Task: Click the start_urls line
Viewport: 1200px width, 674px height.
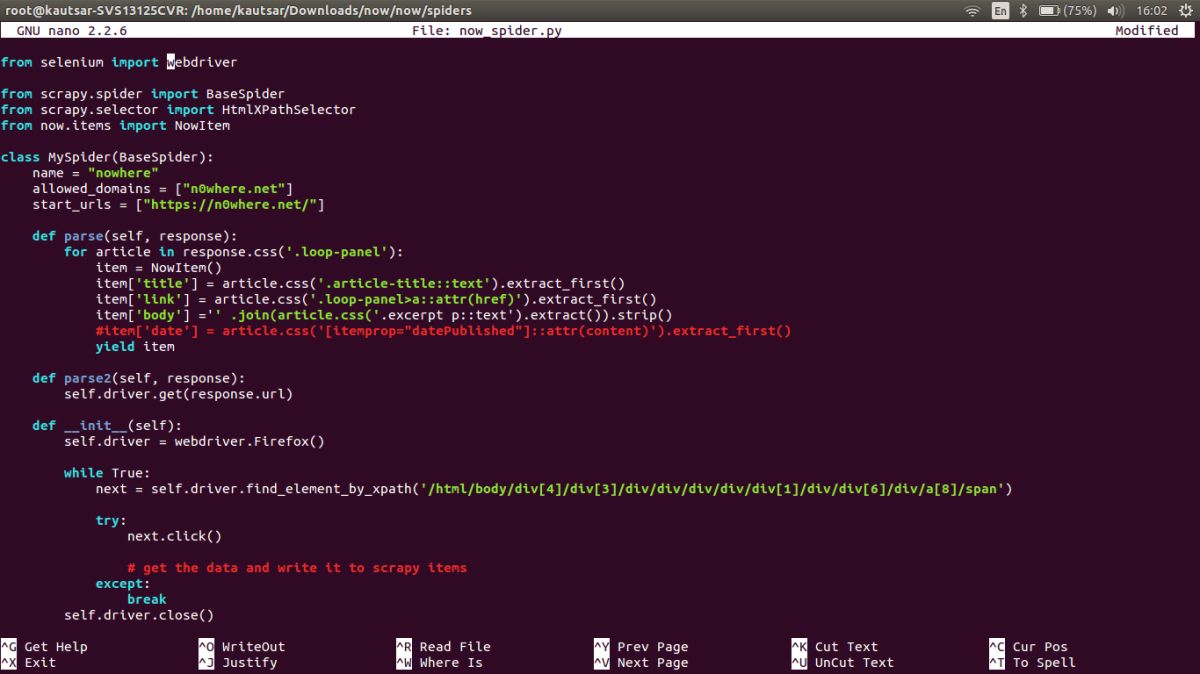Action: (178, 205)
